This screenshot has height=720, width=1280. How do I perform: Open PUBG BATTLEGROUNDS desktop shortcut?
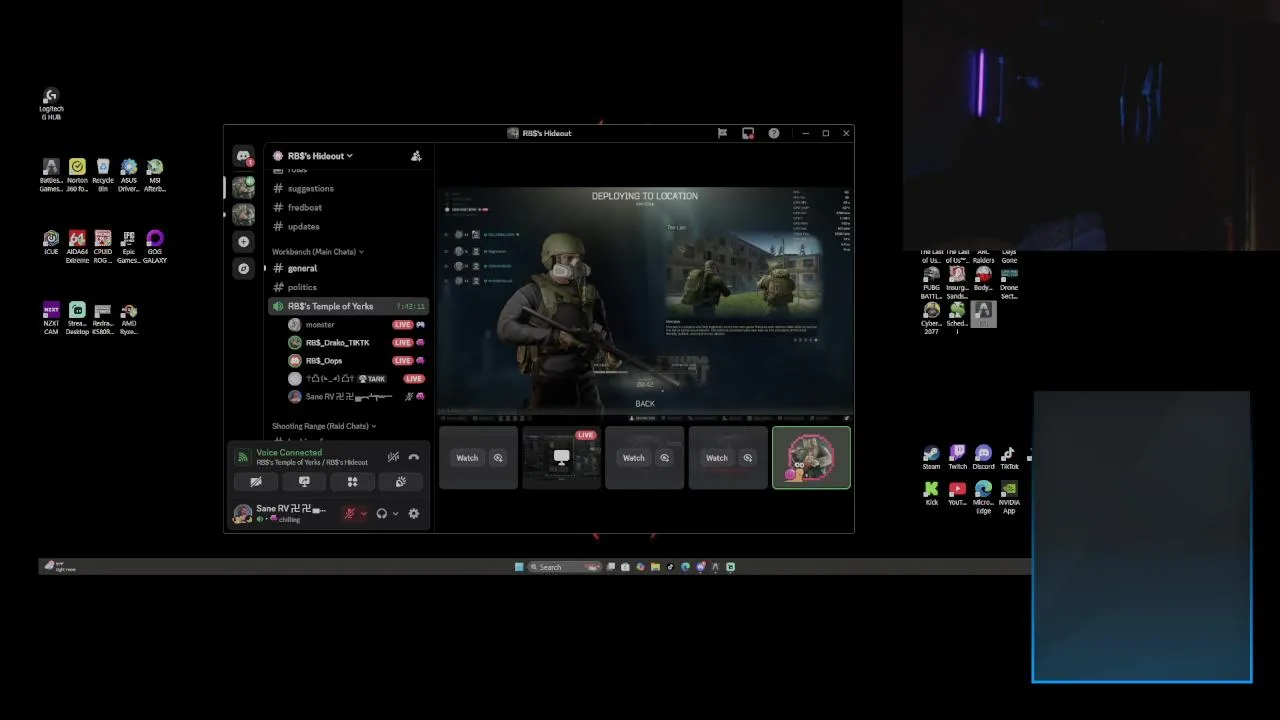click(931, 282)
